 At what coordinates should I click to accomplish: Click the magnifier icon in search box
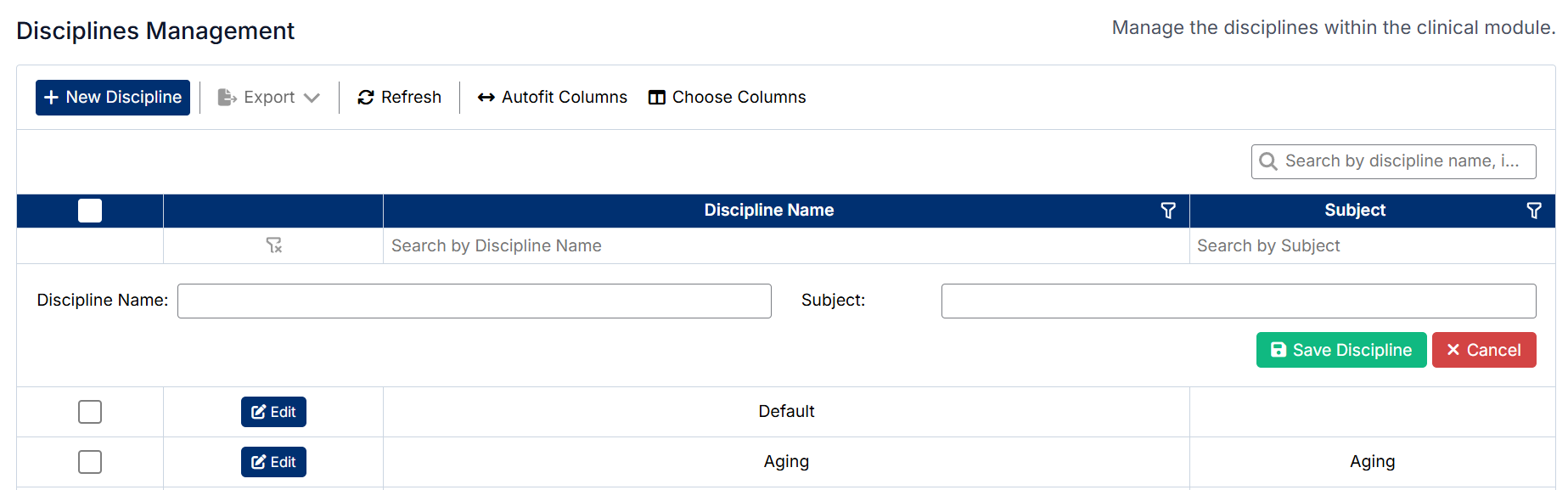(x=1268, y=161)
